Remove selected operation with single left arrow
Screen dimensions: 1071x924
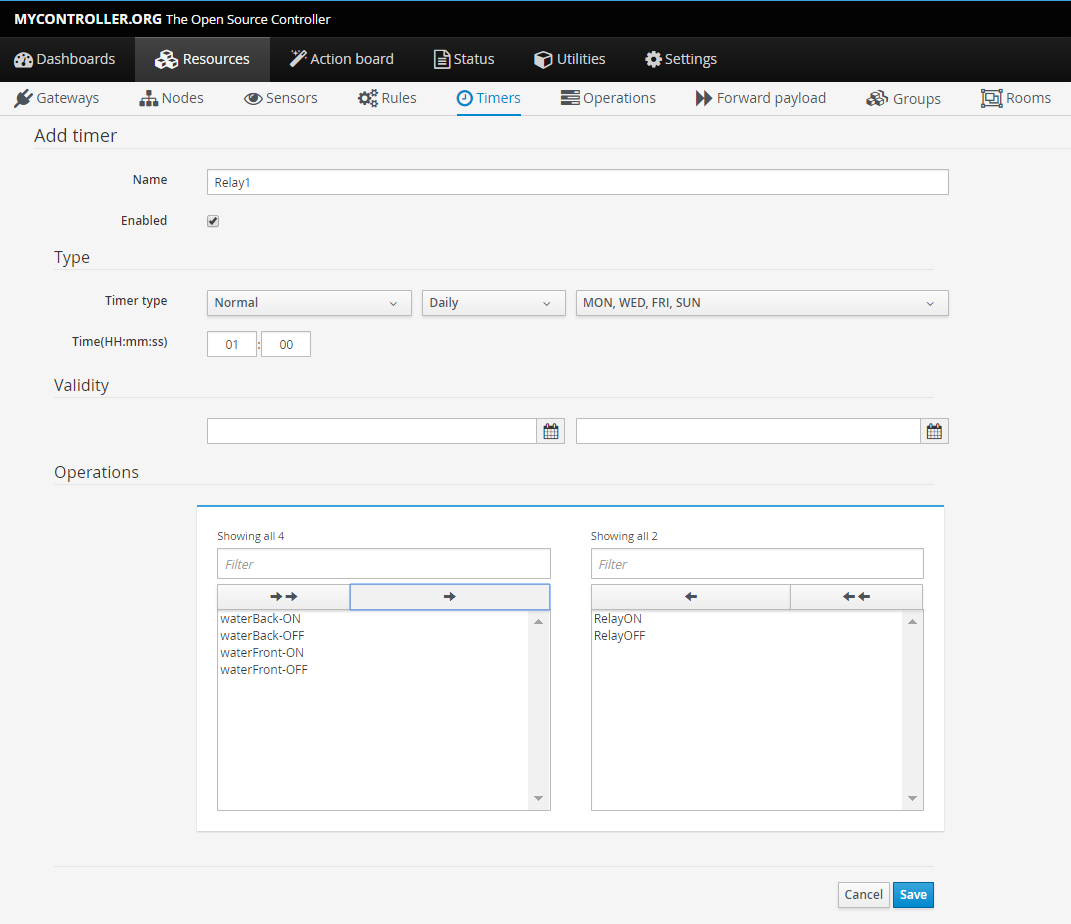(x=690, y=597)
